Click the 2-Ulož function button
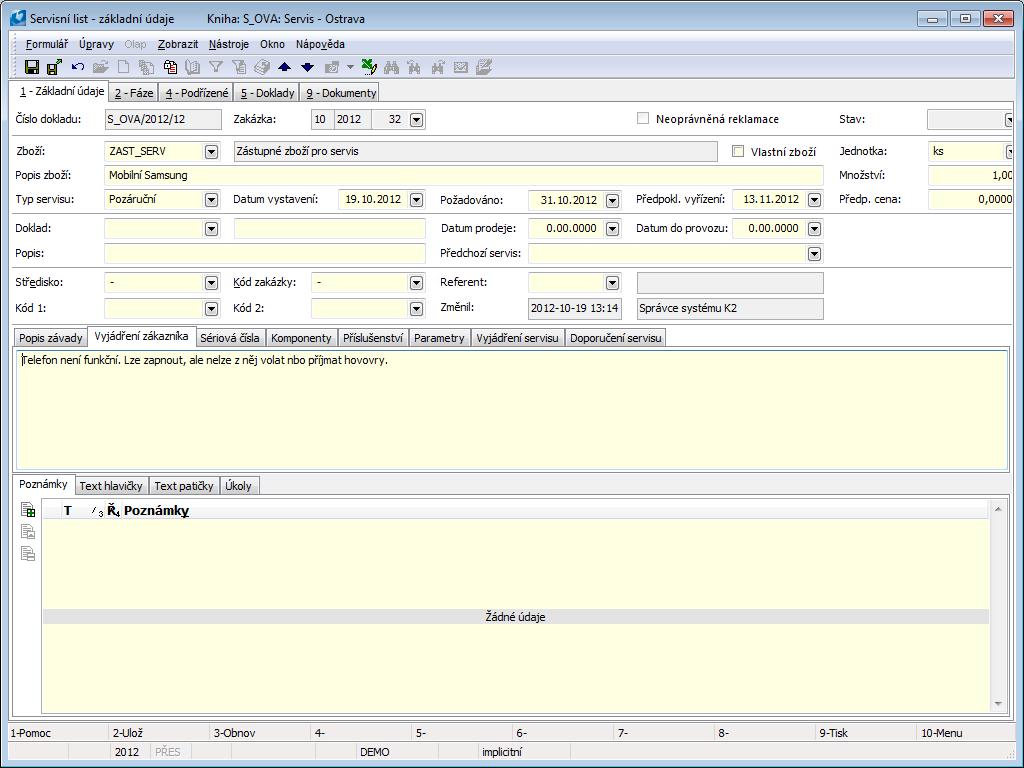The width and height of the screenshot is (1024, 768). click(130, 733)
